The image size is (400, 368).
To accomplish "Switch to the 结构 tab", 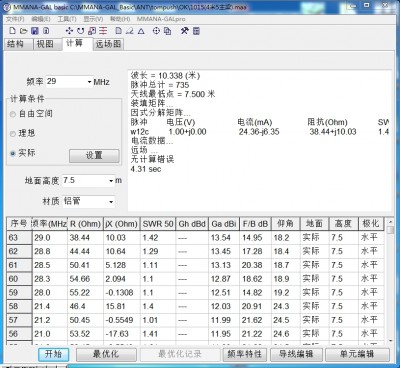I will pos(18,44).
